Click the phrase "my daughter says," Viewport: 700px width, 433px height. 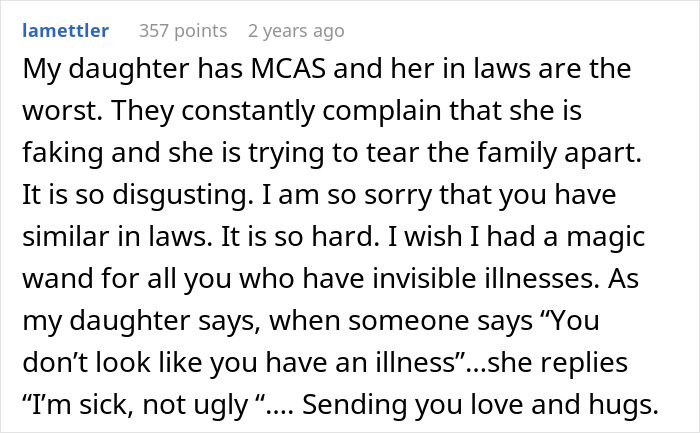[142, 321]
